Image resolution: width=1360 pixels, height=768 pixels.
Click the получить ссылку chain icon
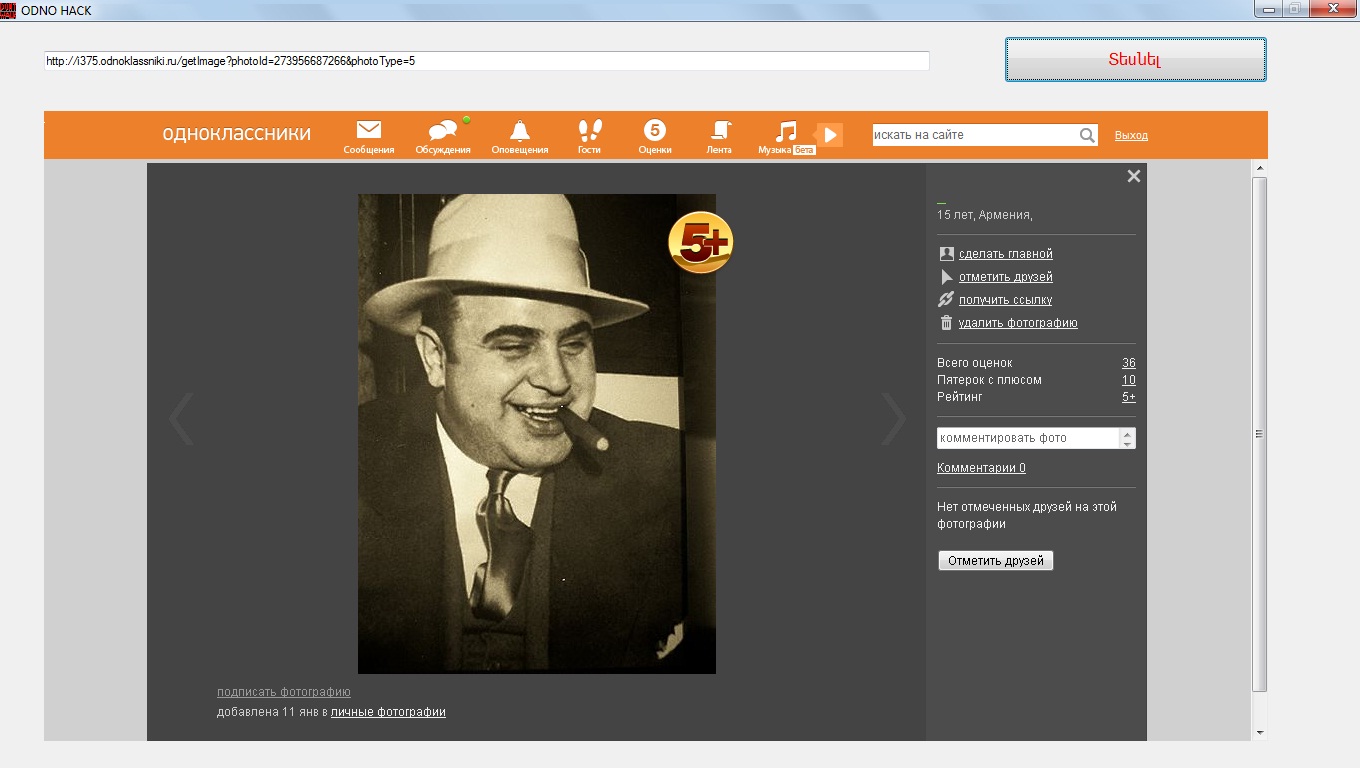pos(946,300)
